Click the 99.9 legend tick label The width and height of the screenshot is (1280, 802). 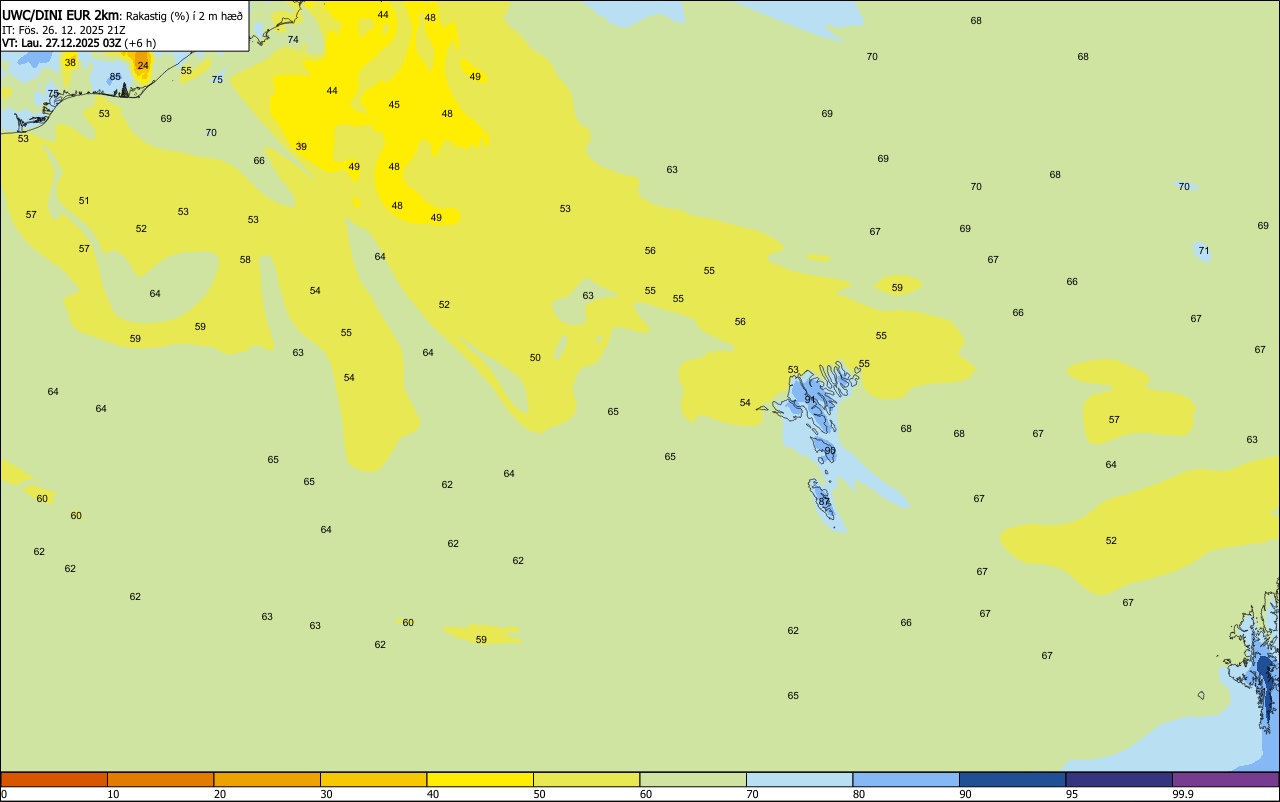(1183, 794)
